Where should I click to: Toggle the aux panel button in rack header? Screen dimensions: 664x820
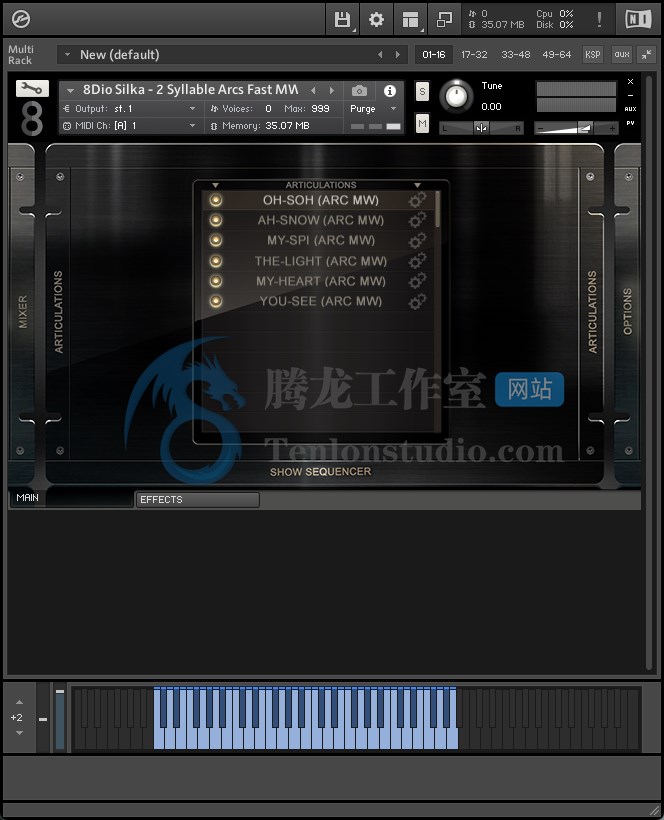tap(622, 54)
